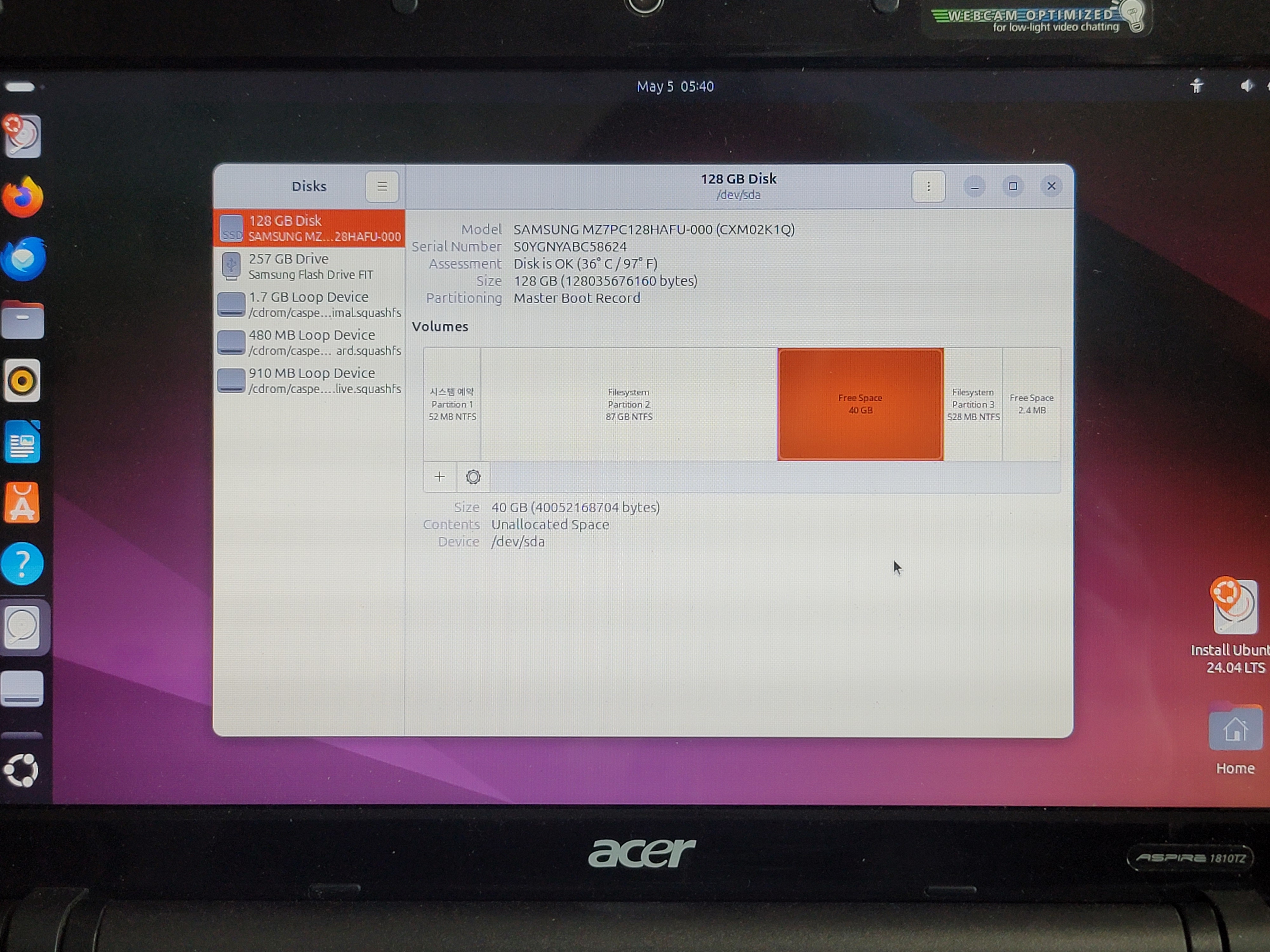Select the 128 GB Disk in sidebar
This screenshot has height=952, width=1270.
point(310,228)
